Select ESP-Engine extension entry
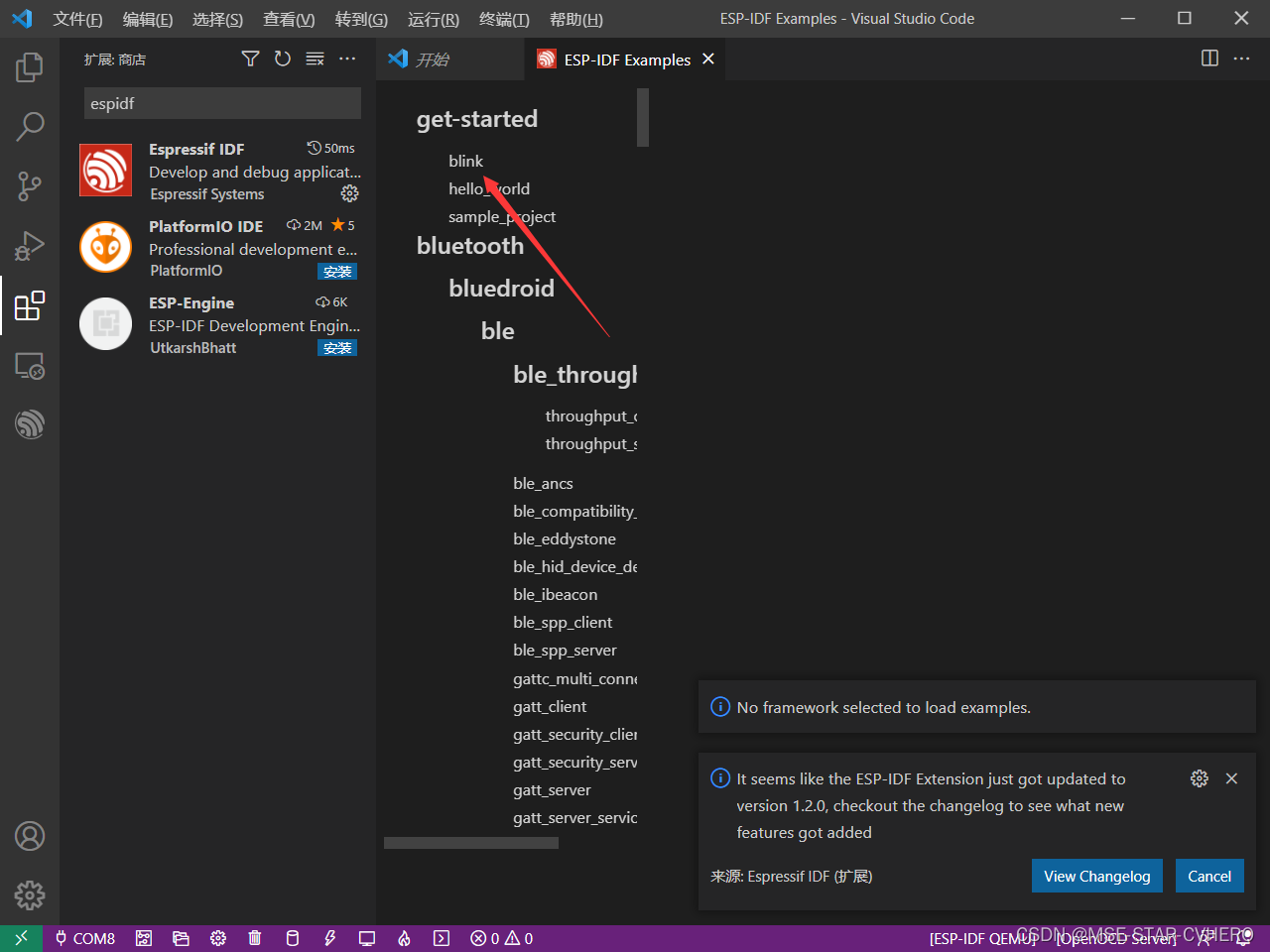Screen dimensions: 1270x952 (218, 324)
